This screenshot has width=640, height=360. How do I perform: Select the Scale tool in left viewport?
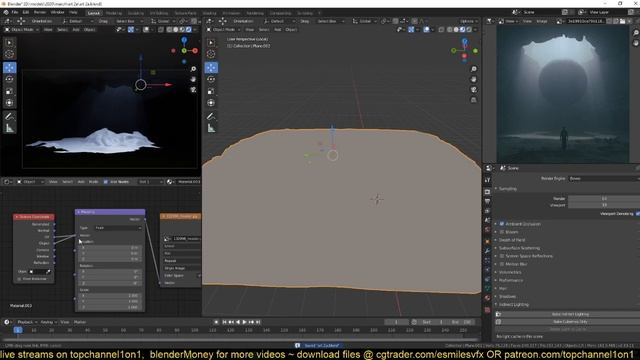tap(9, 91)
